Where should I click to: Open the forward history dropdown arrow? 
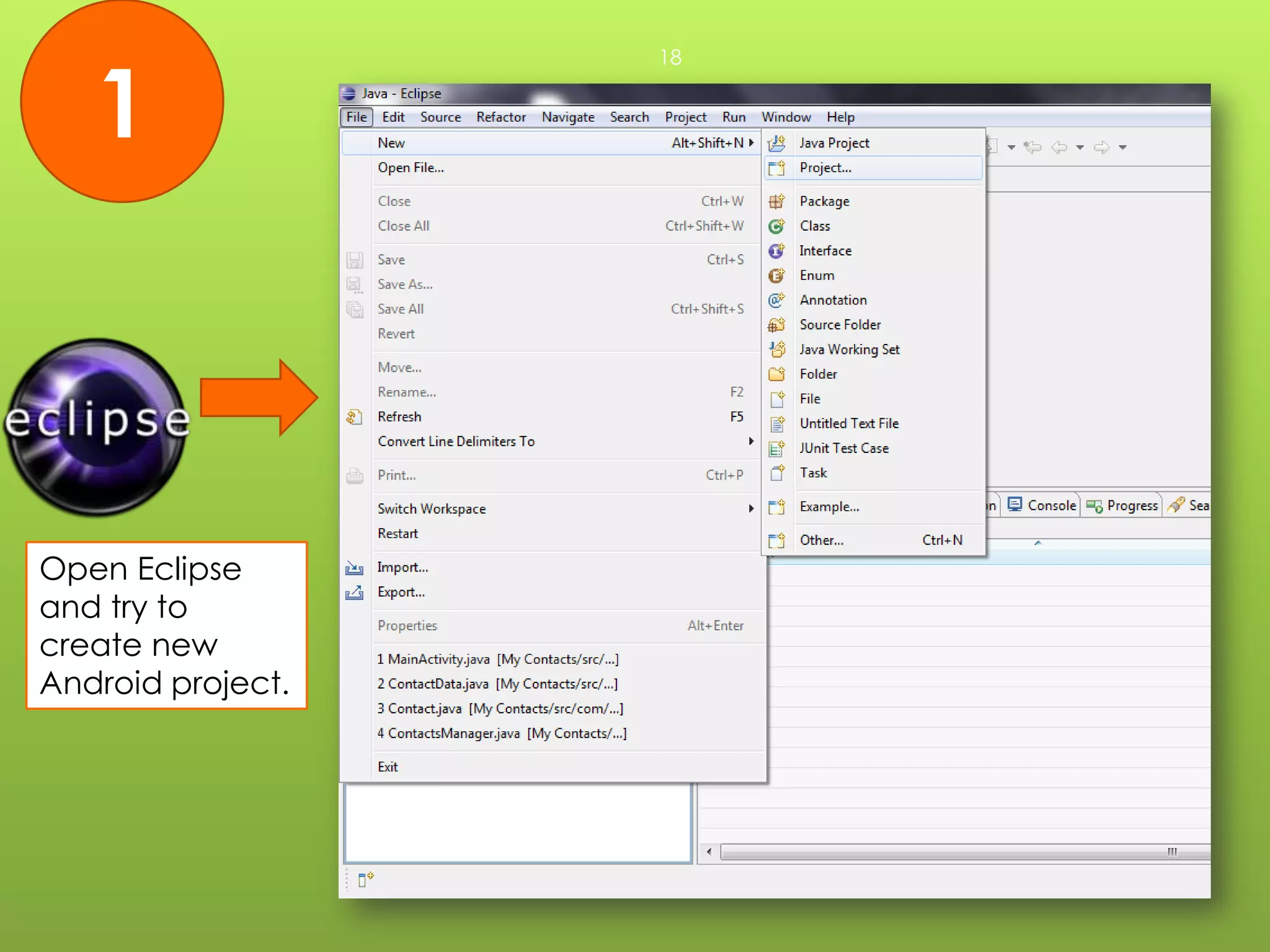1122,148
